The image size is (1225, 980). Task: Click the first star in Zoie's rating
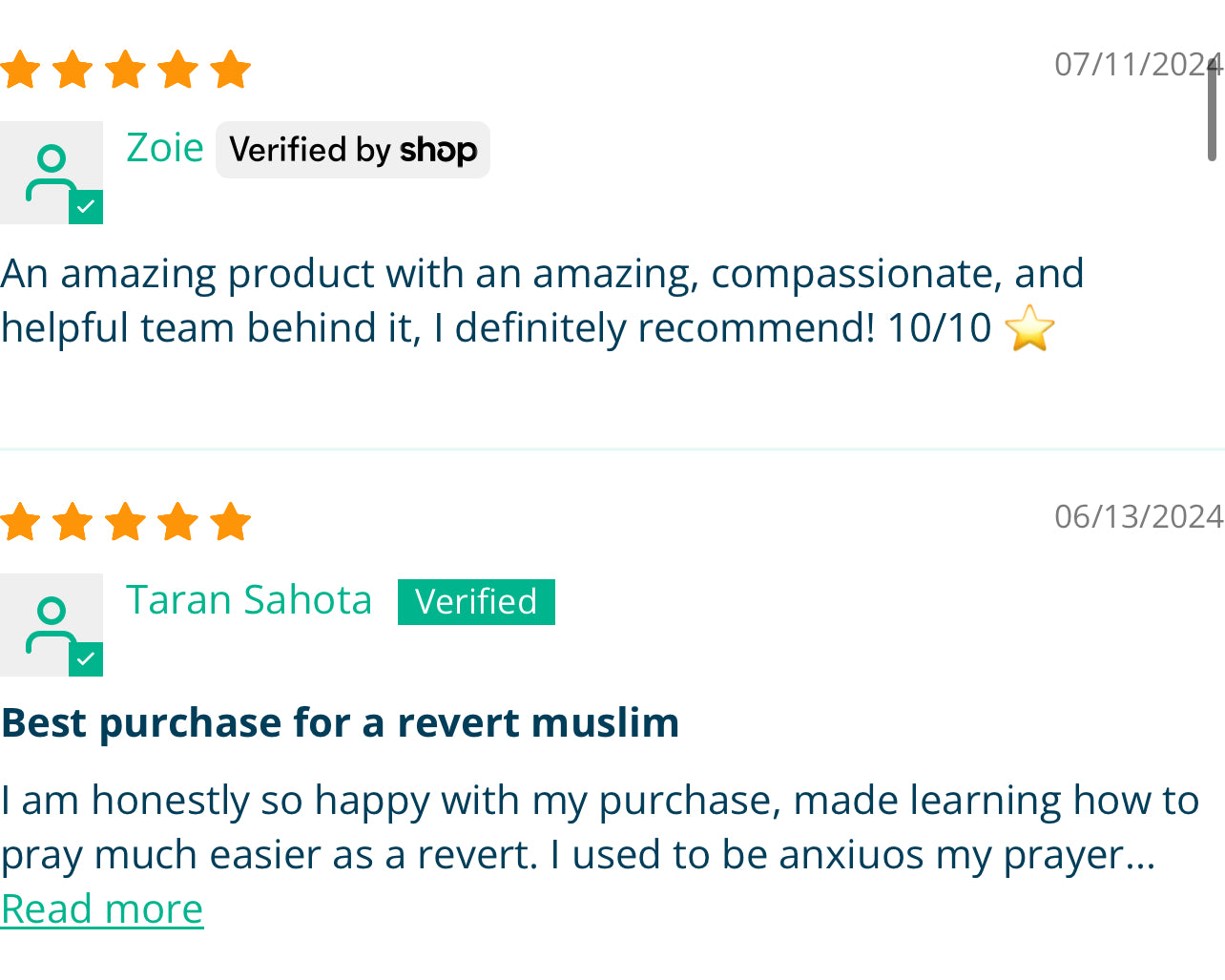point(18,68)
